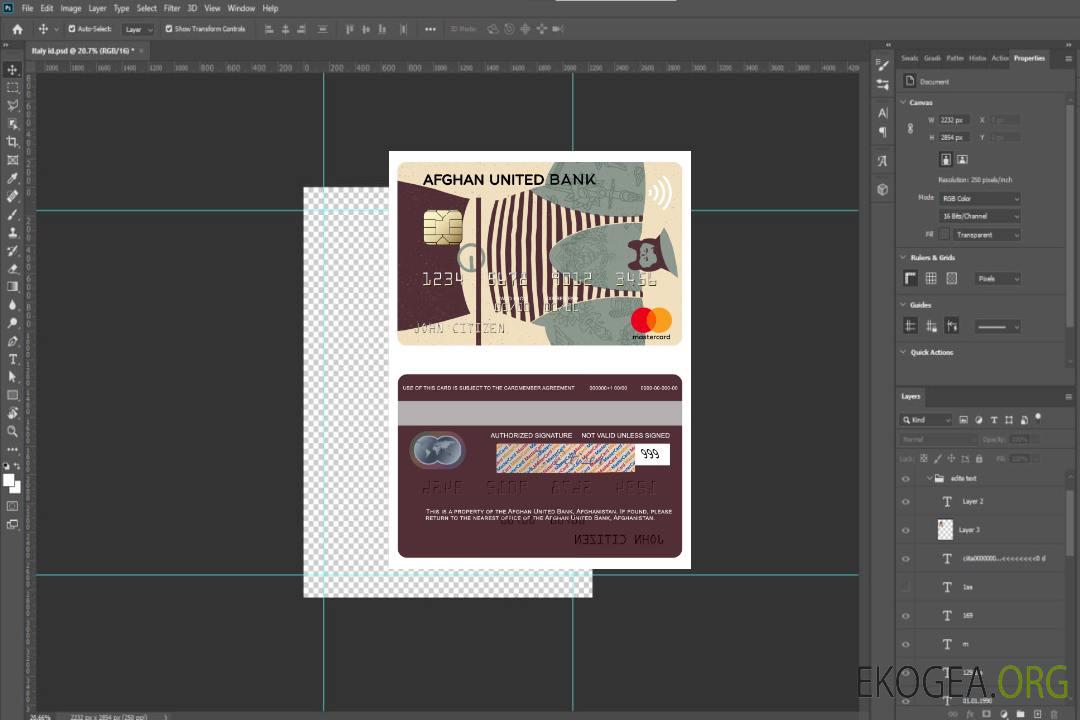Click the landscape canvas orientation icon
This screenshot has height=720, width=1080.
tap(962, 159)
